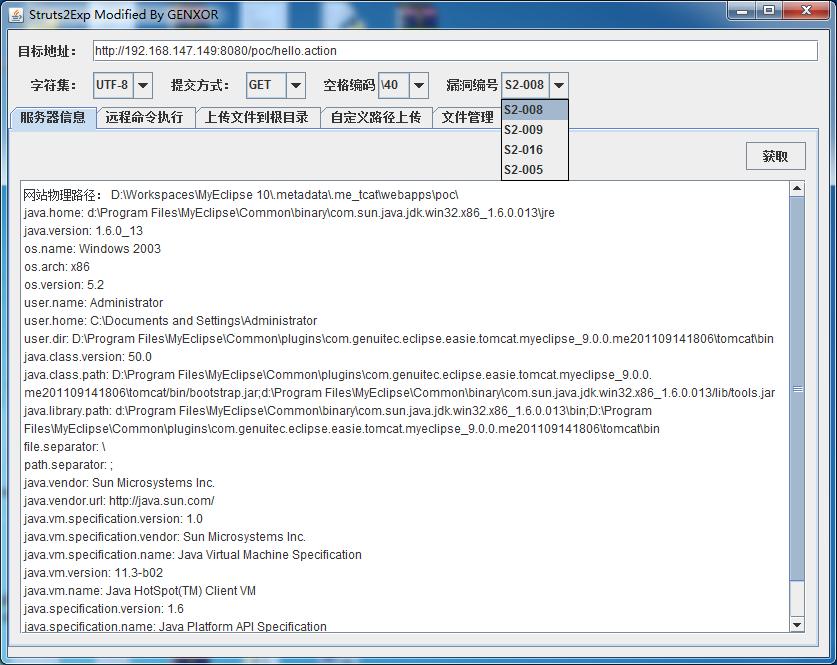Open the GET submit method dropdown
Viewport: 837px width, 665px height.
pyautogui.click(x=295, y=85)
